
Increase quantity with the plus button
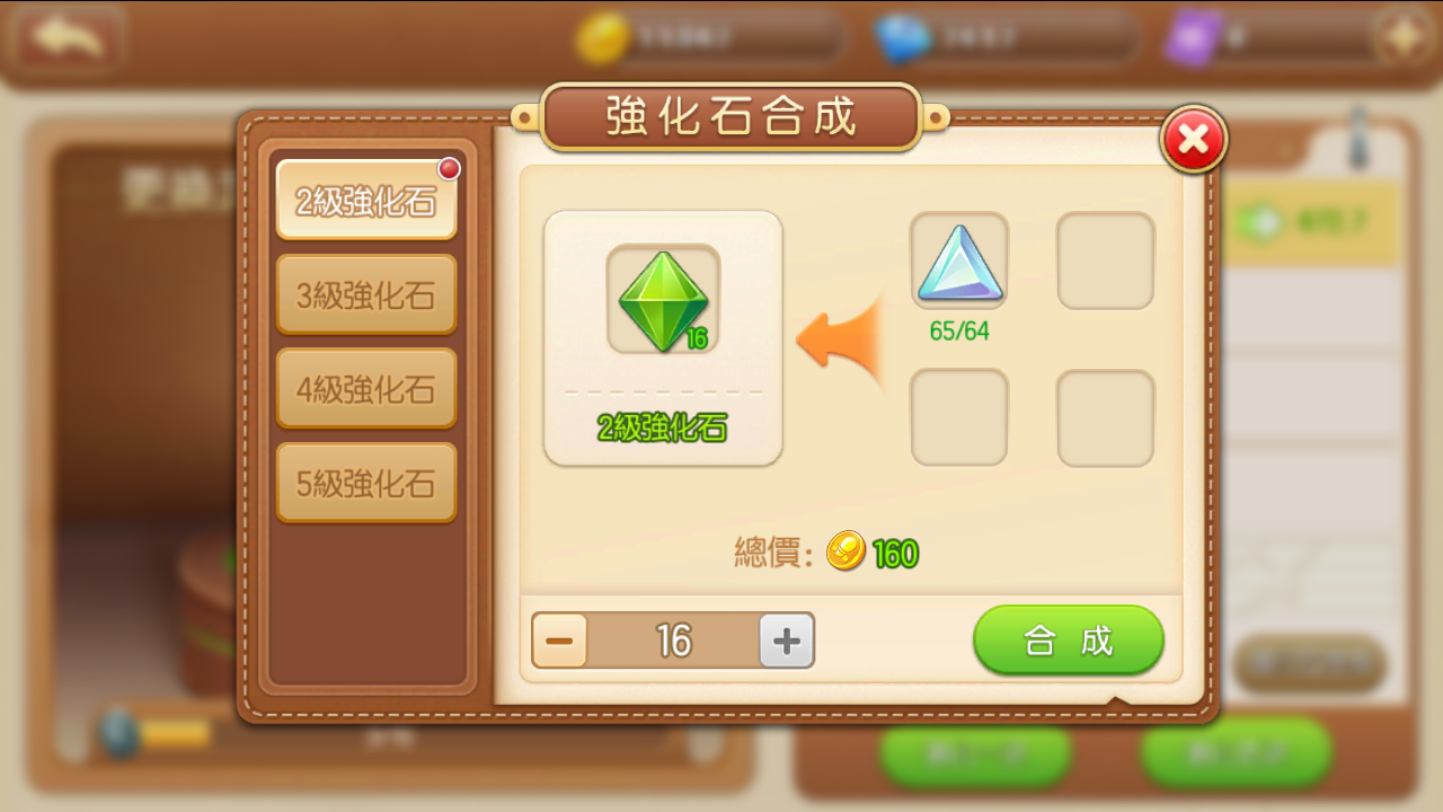[x=787, y=640]
